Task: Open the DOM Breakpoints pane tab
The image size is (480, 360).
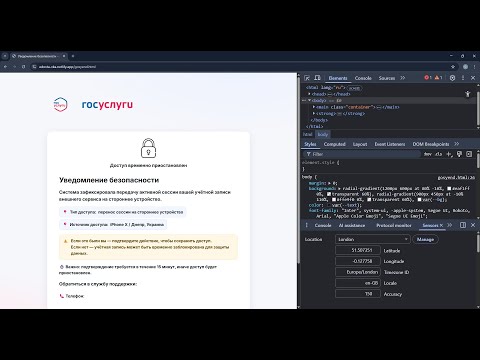Action: pos(431,144)
